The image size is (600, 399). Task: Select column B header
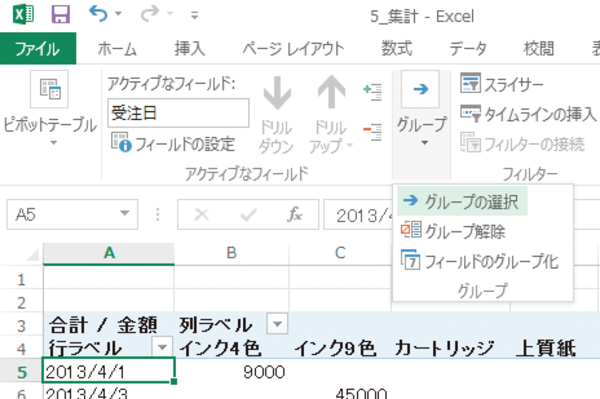click(232, 253)
